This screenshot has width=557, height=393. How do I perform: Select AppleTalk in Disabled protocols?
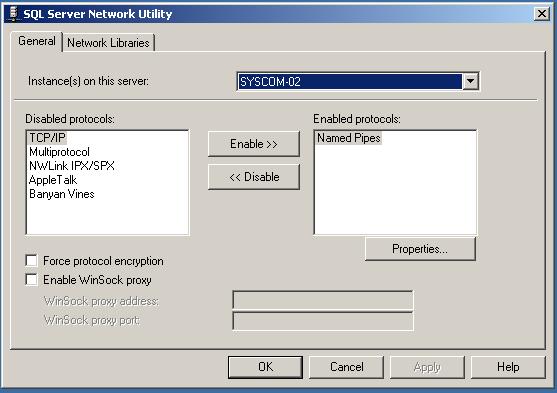coord(53,180)
